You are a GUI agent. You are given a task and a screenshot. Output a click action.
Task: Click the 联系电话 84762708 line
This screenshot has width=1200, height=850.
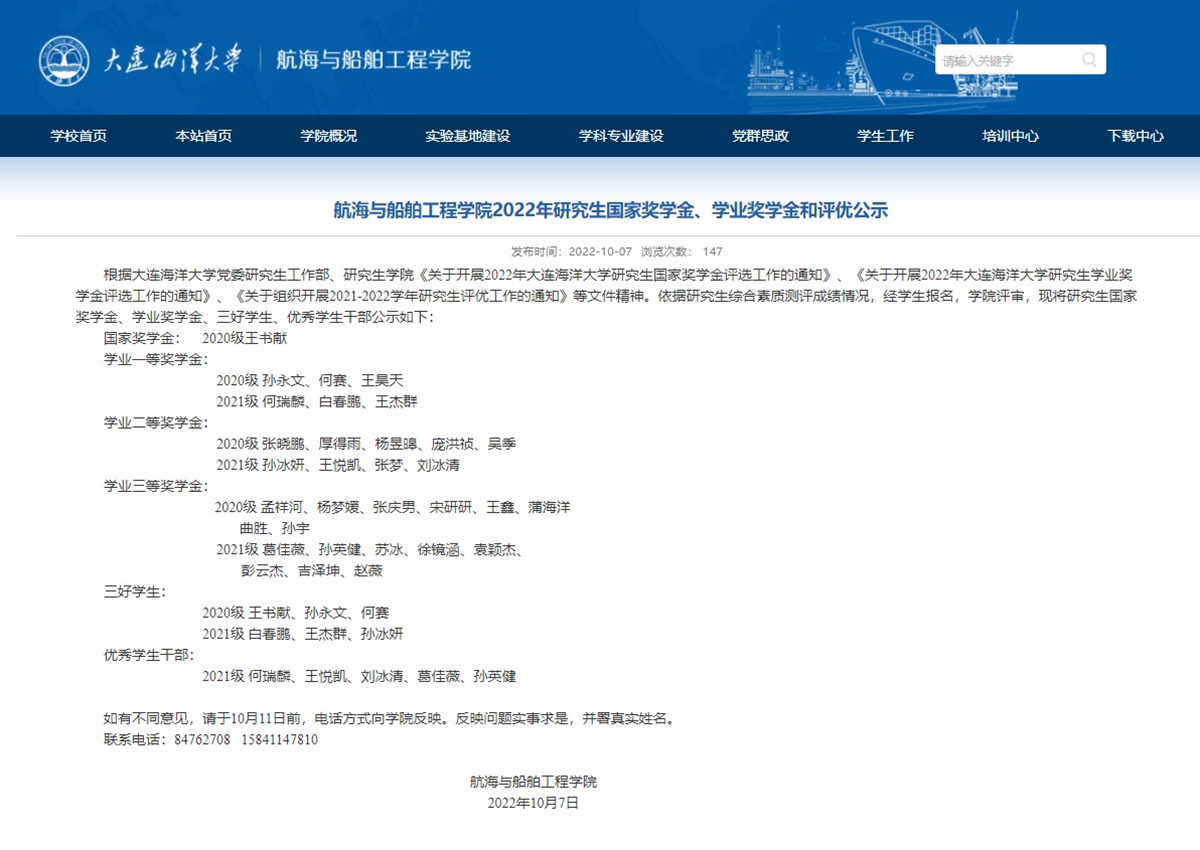point(211,740)
